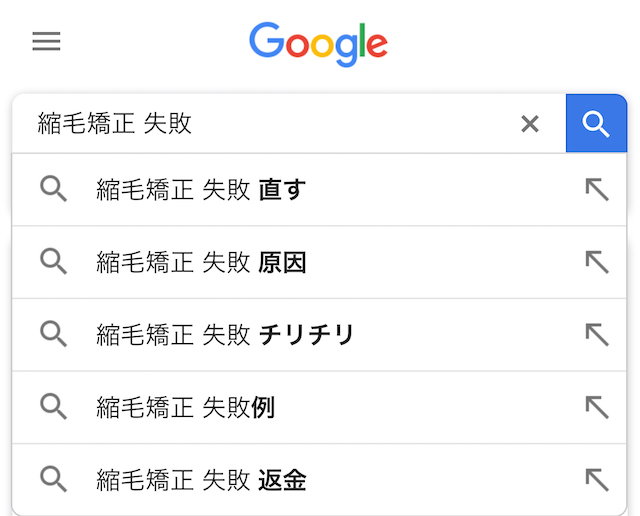640x516 pixels.
Task: Click the blue search magnifier button
Action: tap(596, 123)
